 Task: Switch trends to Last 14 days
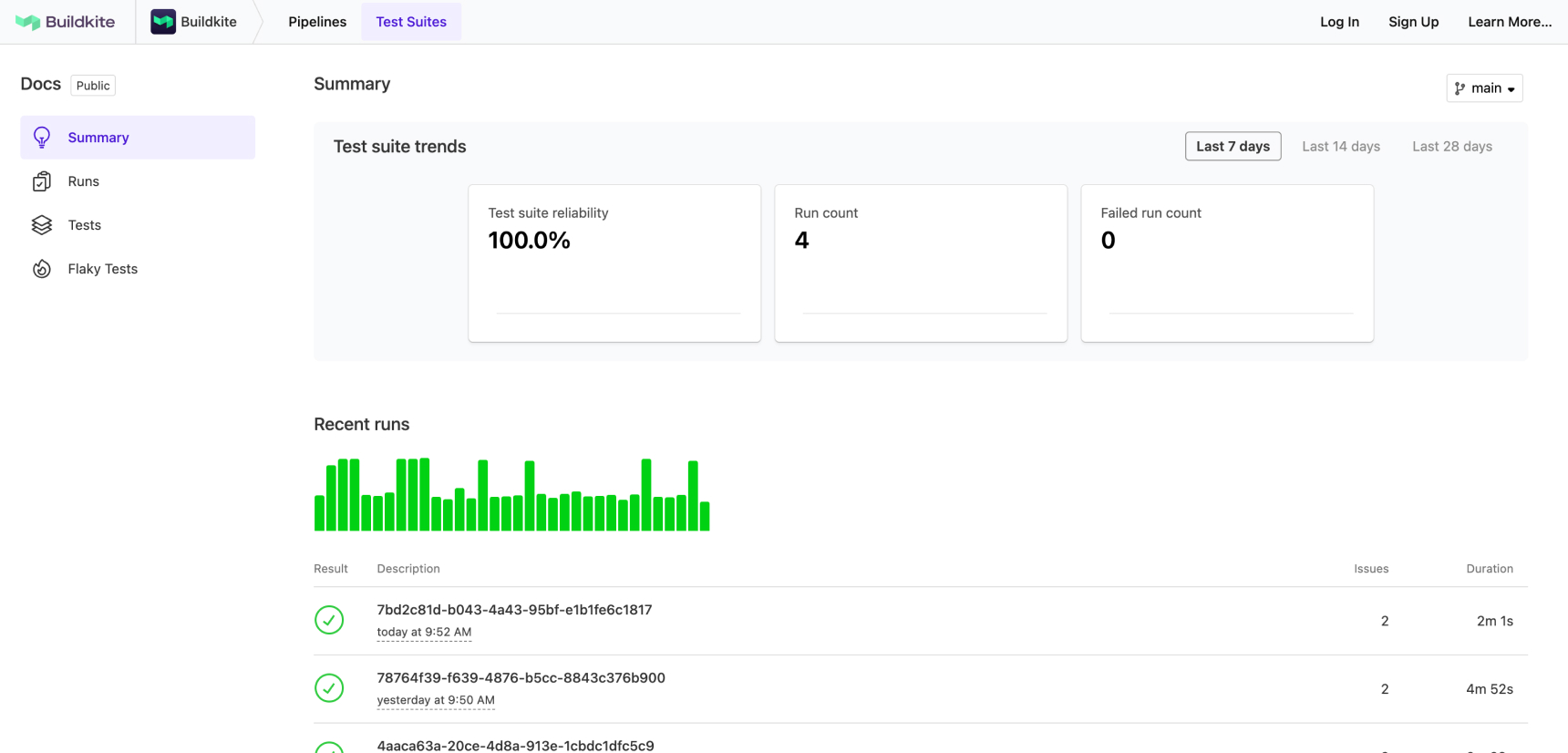(x=1340, y=147)
